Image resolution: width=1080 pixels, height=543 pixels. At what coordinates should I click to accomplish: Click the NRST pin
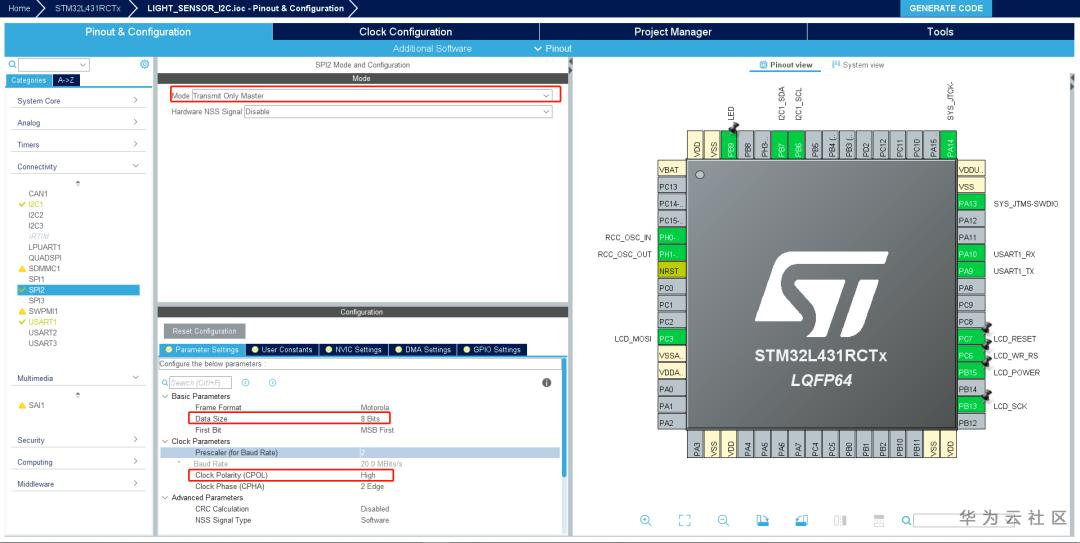coord(672,271)
